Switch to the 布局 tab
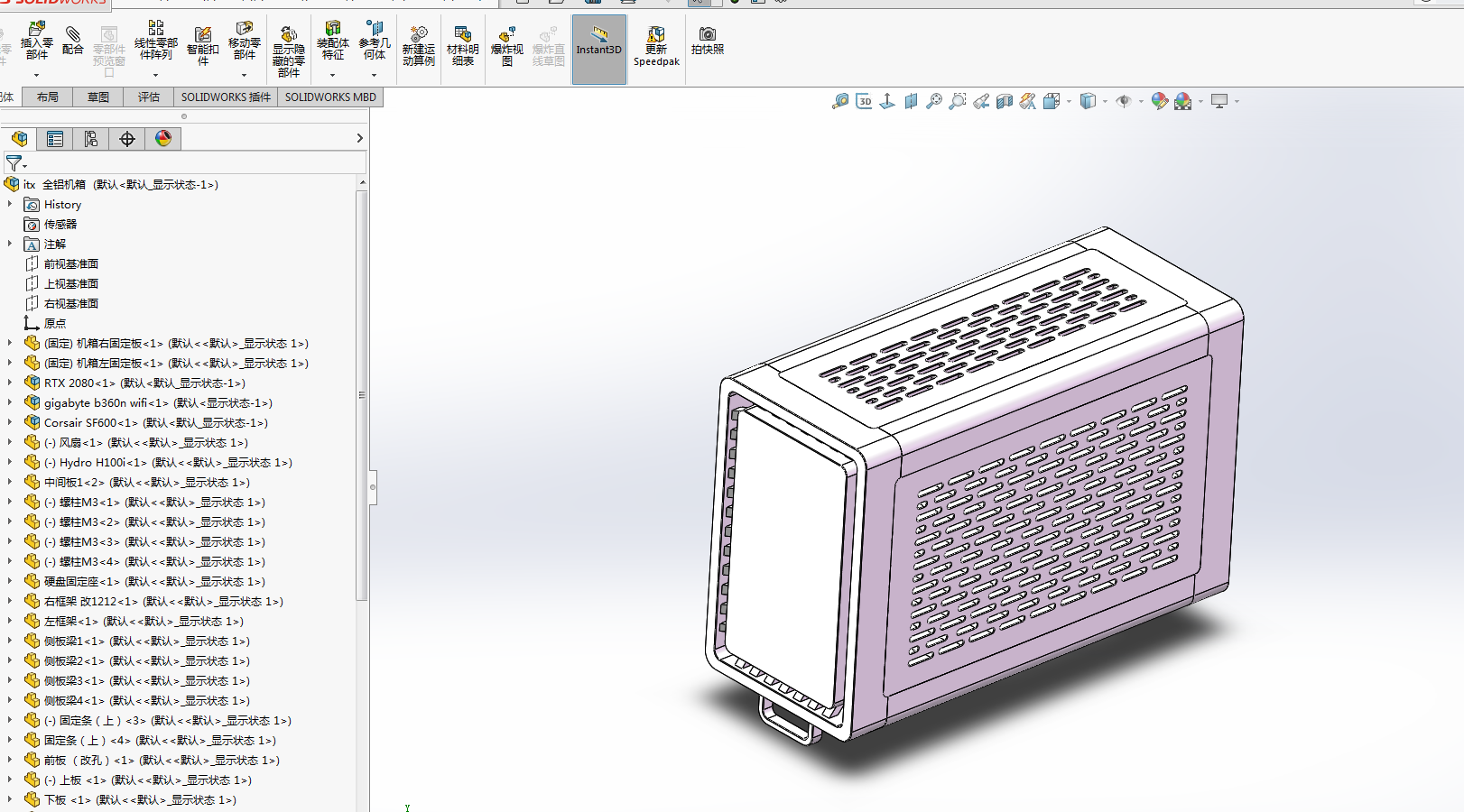The width and height of the screenshot is (1464, 812). [48, 97]
